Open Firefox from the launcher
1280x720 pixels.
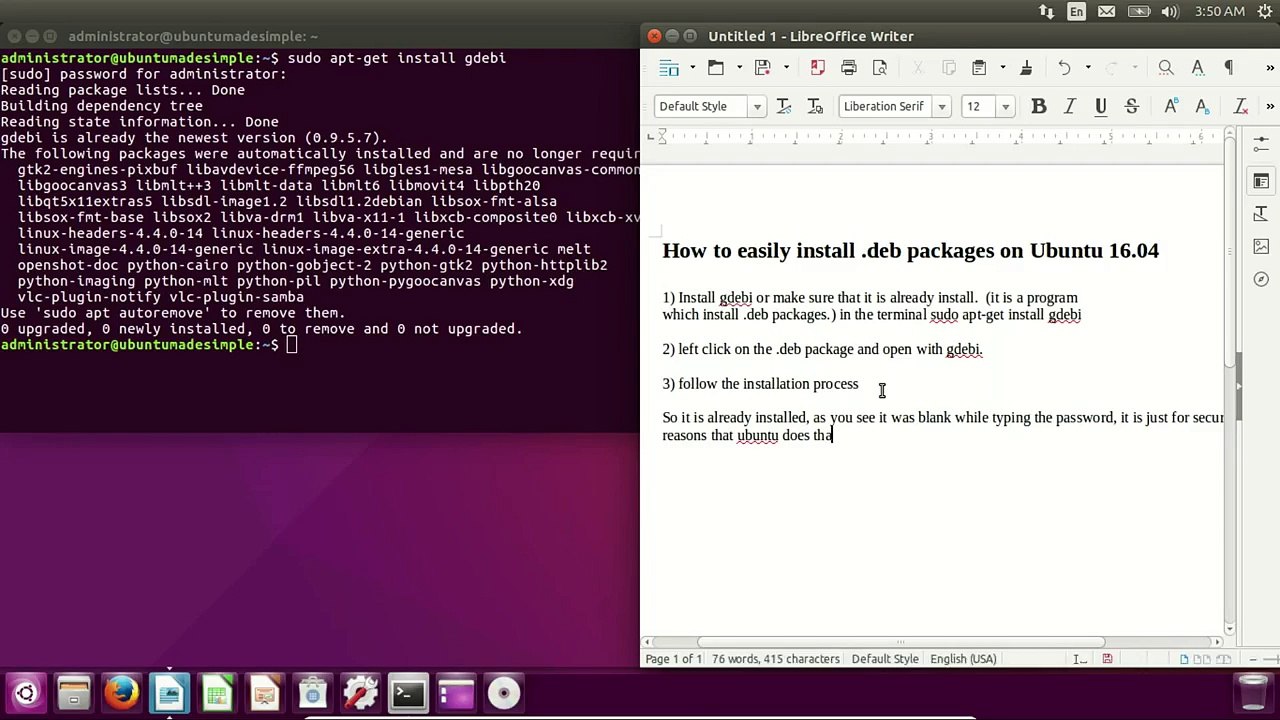pyautogui.click(x=122, y=693)
